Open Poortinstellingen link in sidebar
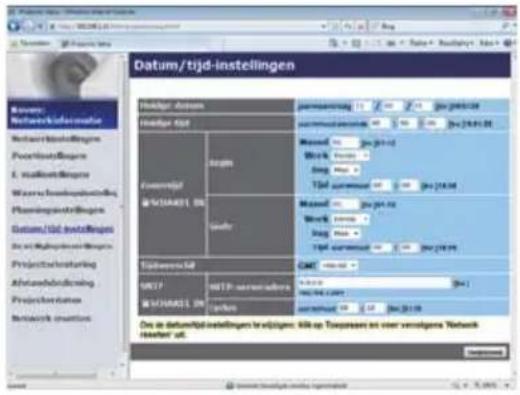520x395 pixels. click(49, 156)
